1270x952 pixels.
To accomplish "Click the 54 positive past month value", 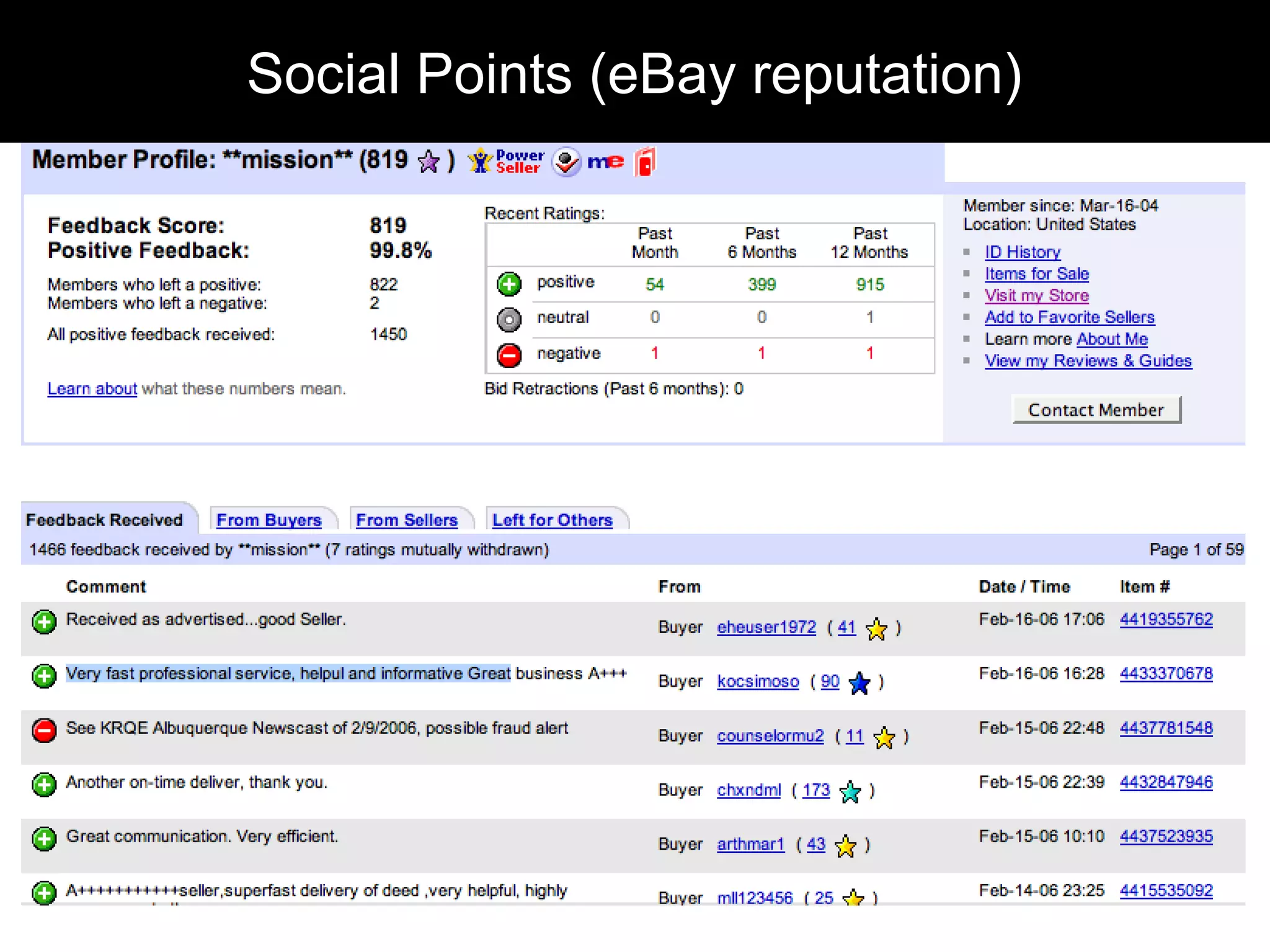I will (x=655, y=284).
